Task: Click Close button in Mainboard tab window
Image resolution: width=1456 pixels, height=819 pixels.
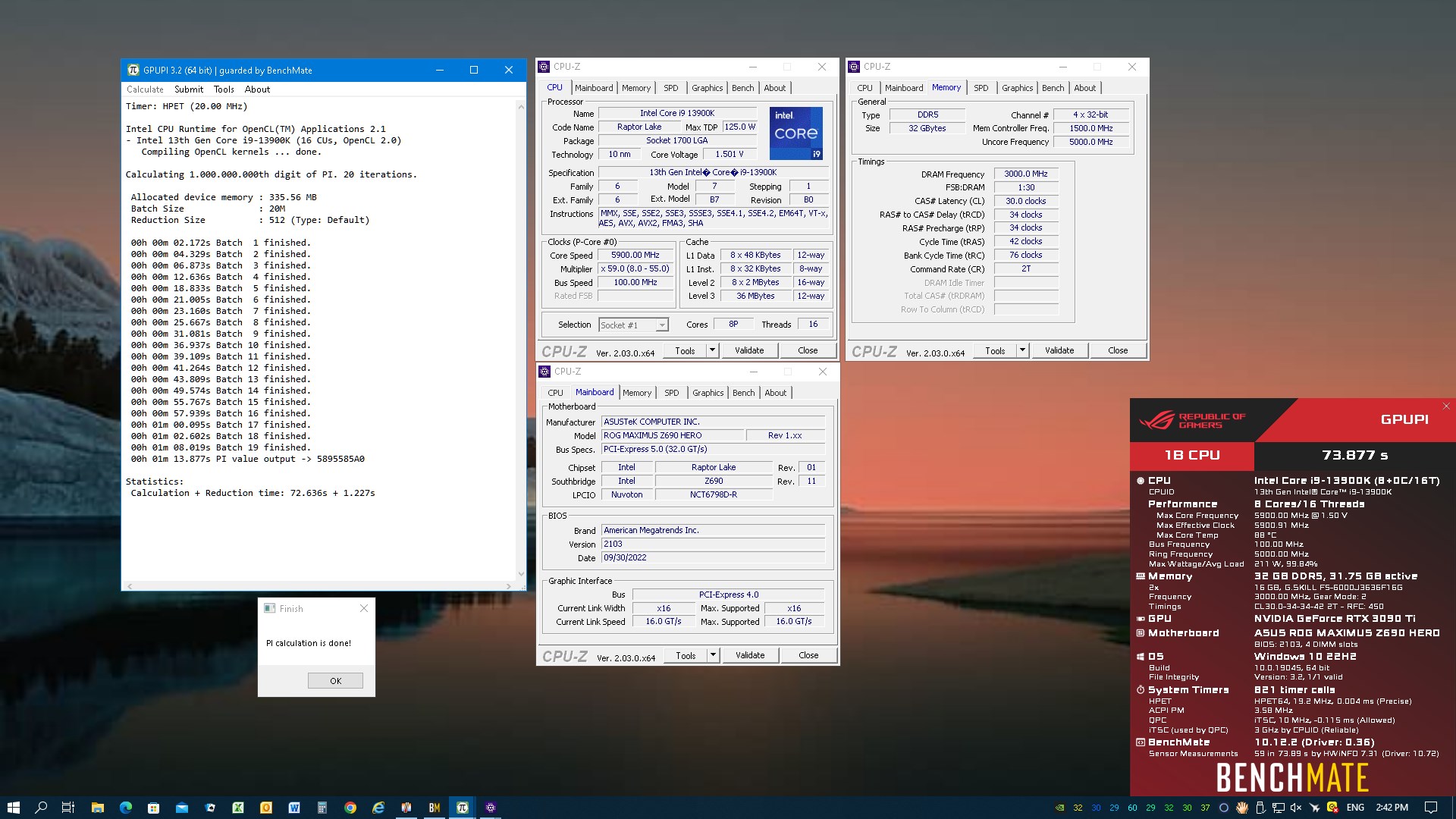Action: [x=808, y=655]
